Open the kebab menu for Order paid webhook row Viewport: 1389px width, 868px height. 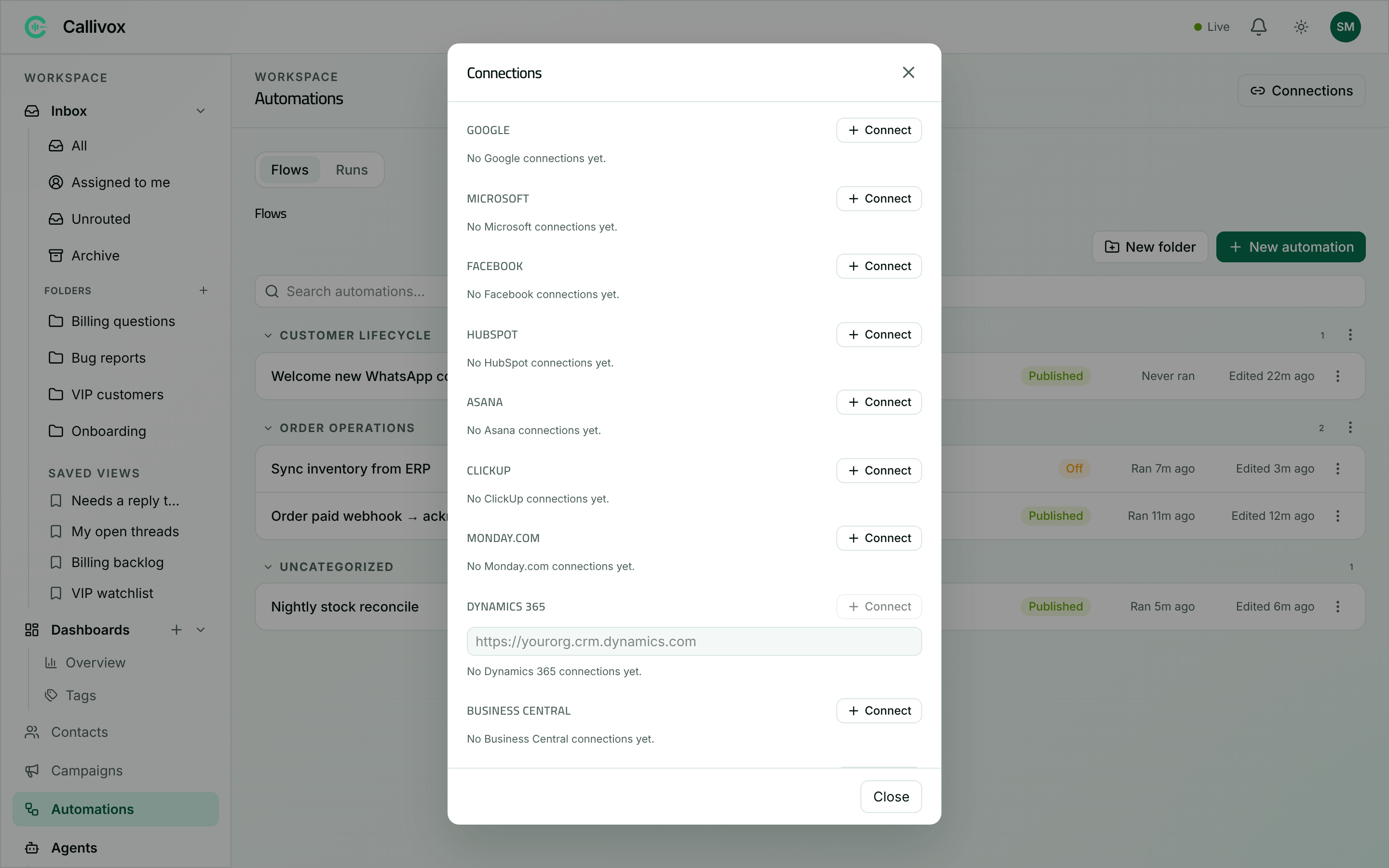click(x=1337, y=515)
